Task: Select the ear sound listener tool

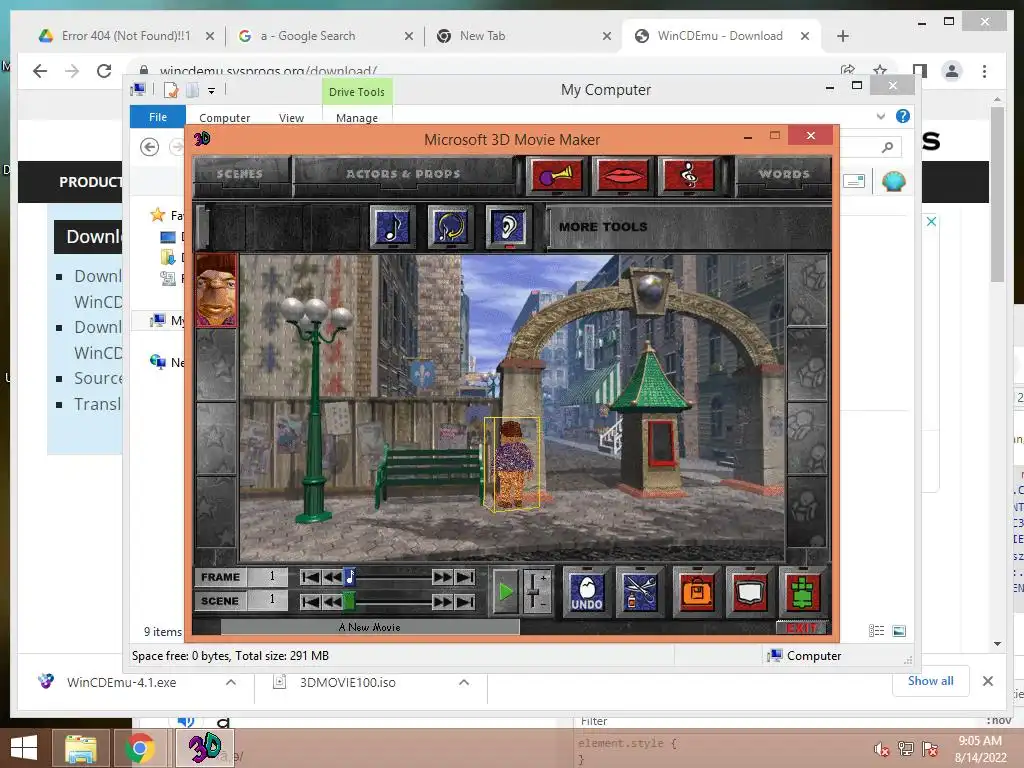Action: (508, 227)
